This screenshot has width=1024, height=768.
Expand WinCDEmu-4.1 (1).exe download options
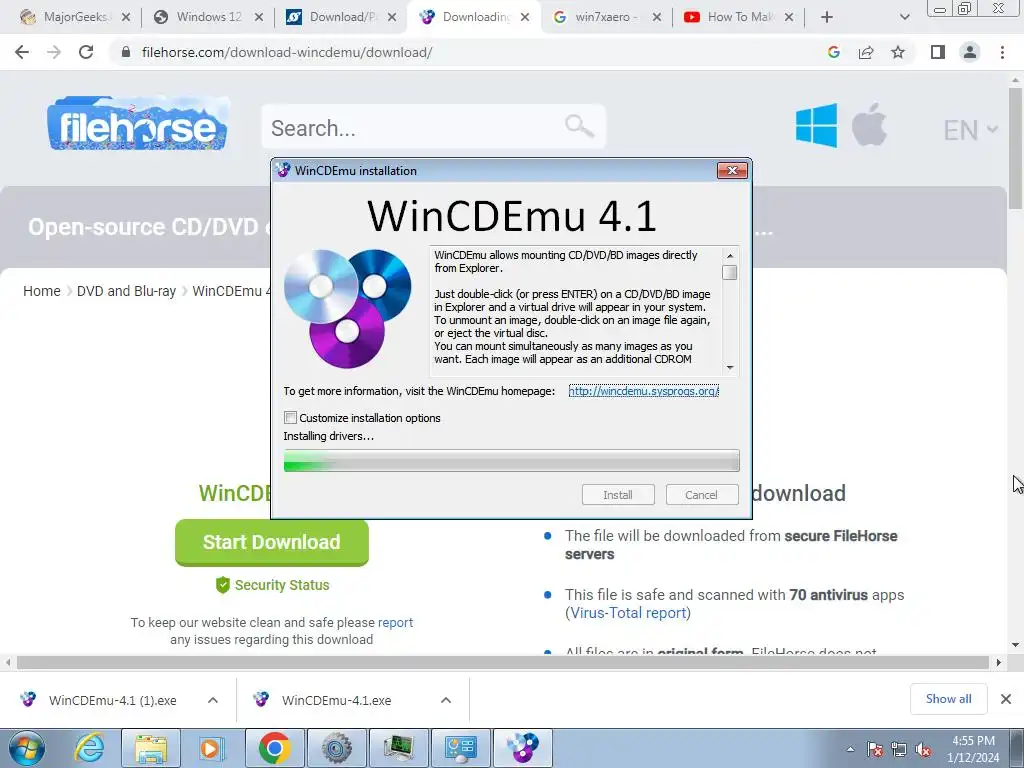click(213, 700)
